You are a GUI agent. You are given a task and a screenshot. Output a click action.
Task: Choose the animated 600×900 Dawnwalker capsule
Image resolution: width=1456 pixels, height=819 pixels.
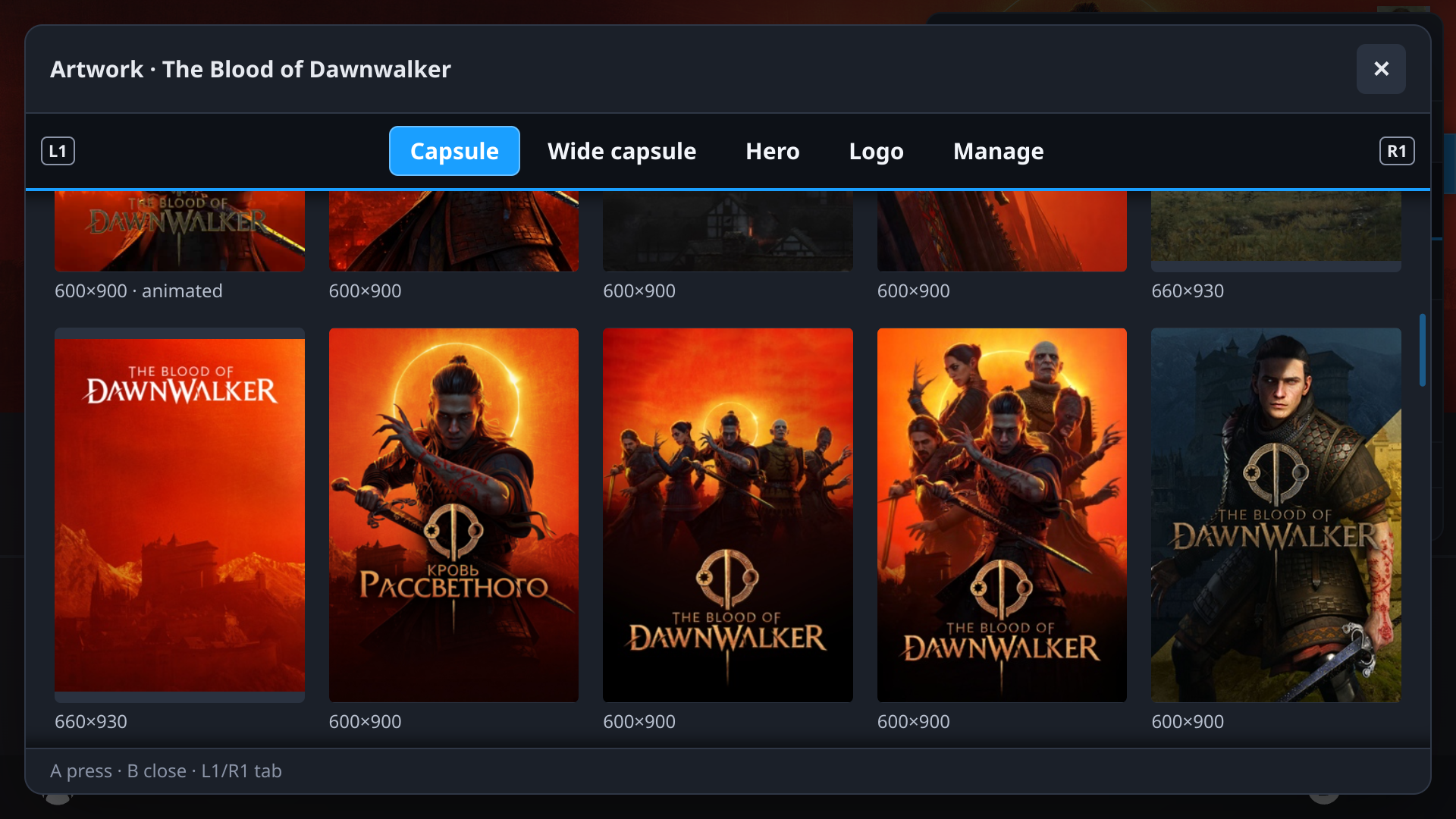(180, 231)
